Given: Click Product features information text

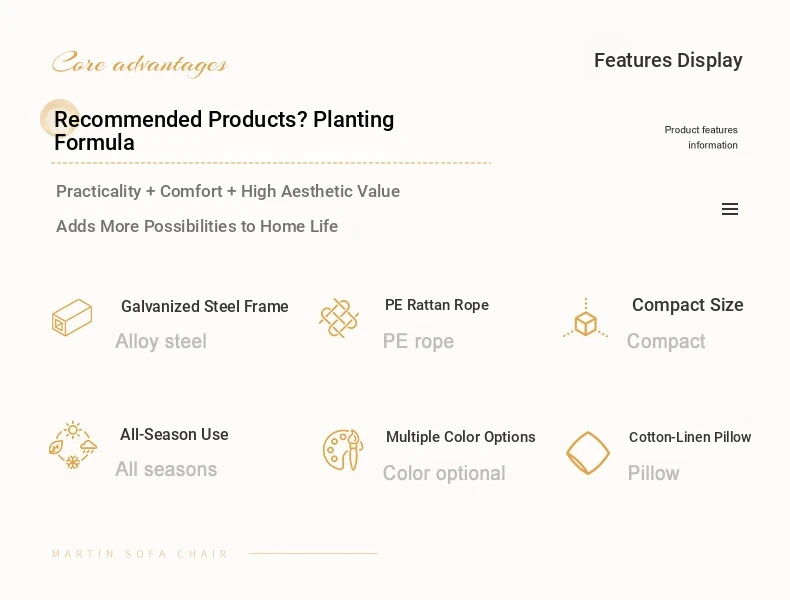Looking at the screenshot, I should (x=701, y=138).
